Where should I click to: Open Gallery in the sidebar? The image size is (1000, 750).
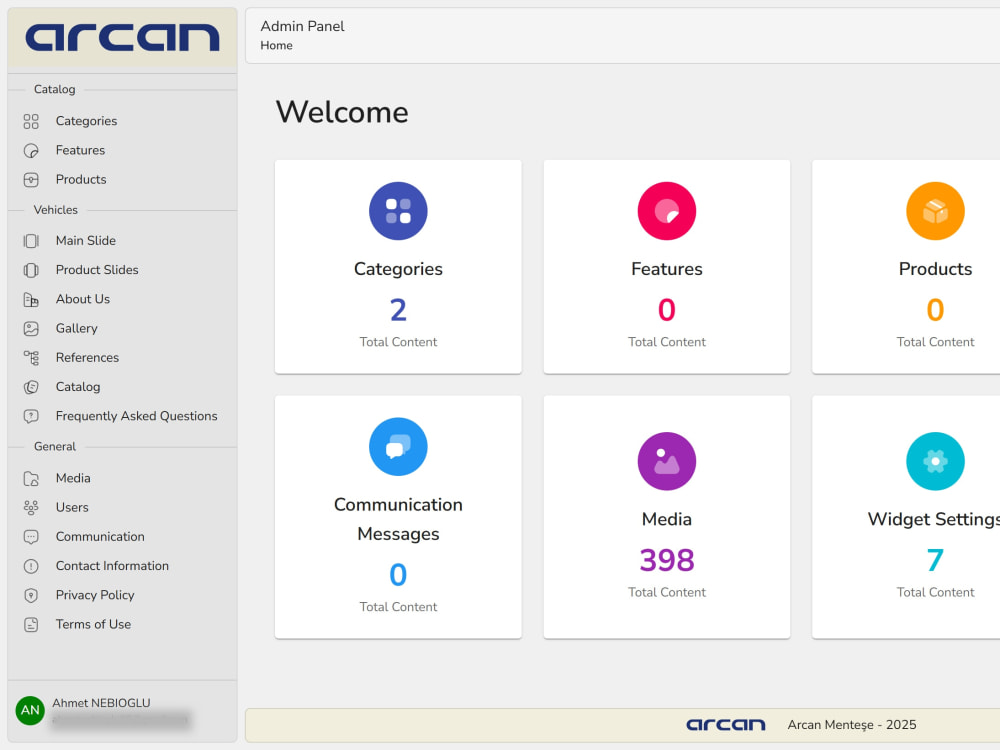pyautogui.click(x=77, y=328)
